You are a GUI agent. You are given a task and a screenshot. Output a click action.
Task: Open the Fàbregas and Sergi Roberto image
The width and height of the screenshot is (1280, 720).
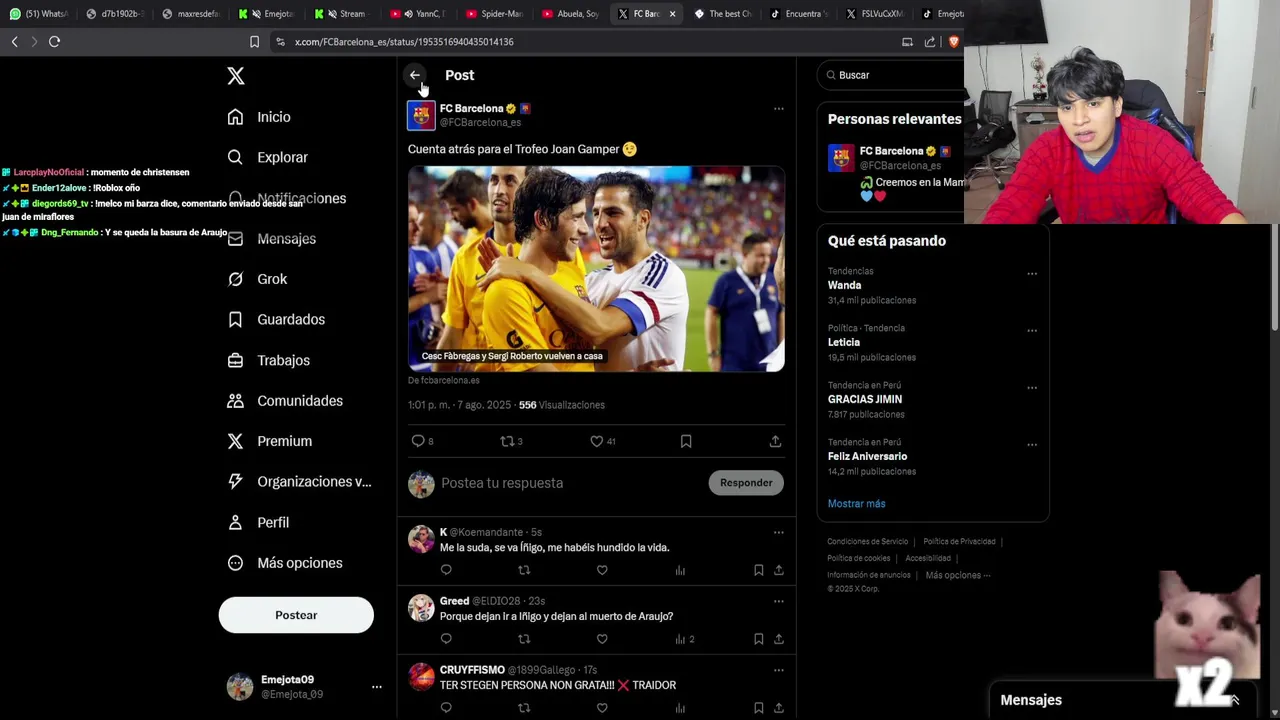click(596, 269)
